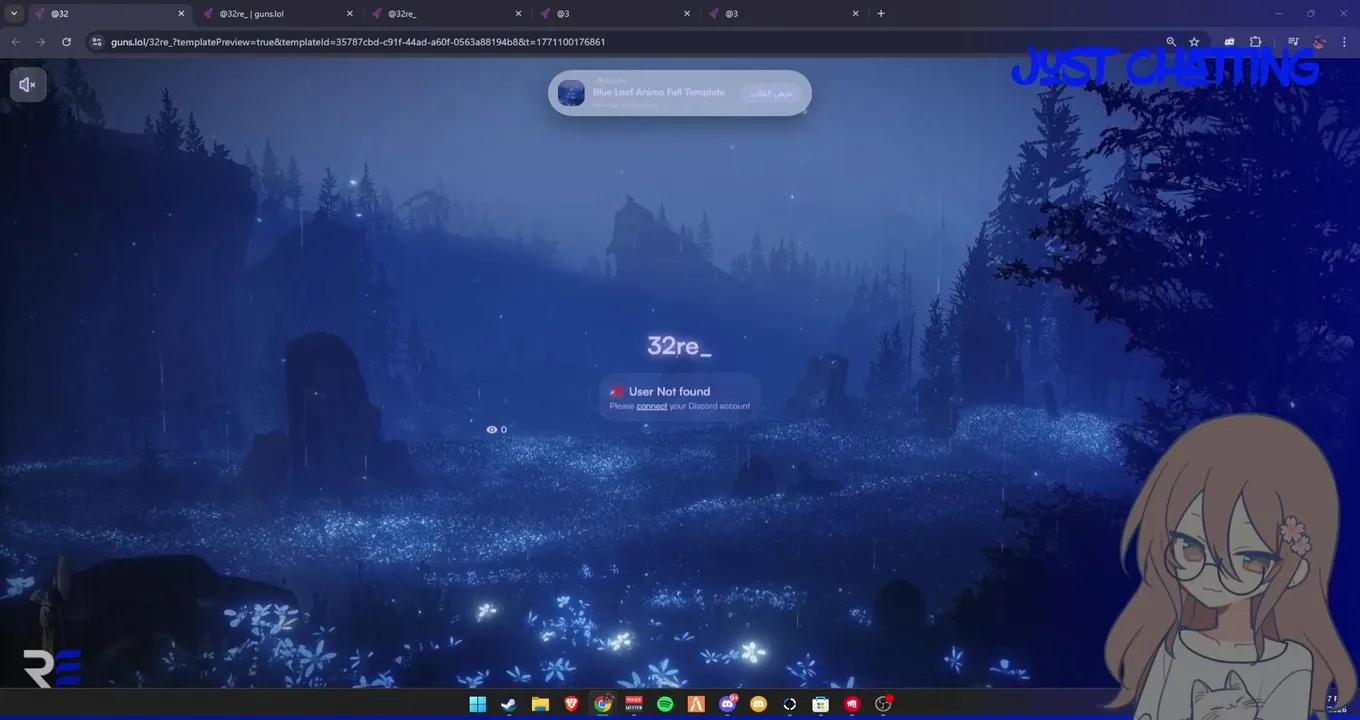The width and height of the screenshot is (1360, 720).
Task: Close the '@32re_ | guns.lol' tab
Action: (x=349, y=14)
